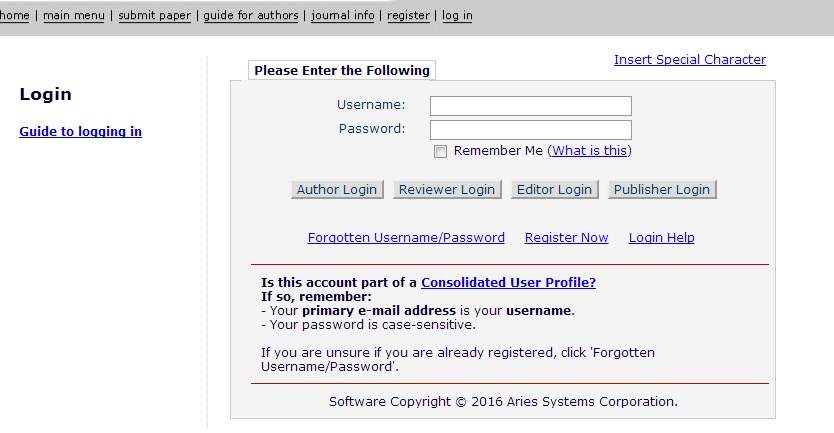The height and width of the screenshot is (433, 834).
Task: Follow the Register Now link
Action: pos(566,238)
